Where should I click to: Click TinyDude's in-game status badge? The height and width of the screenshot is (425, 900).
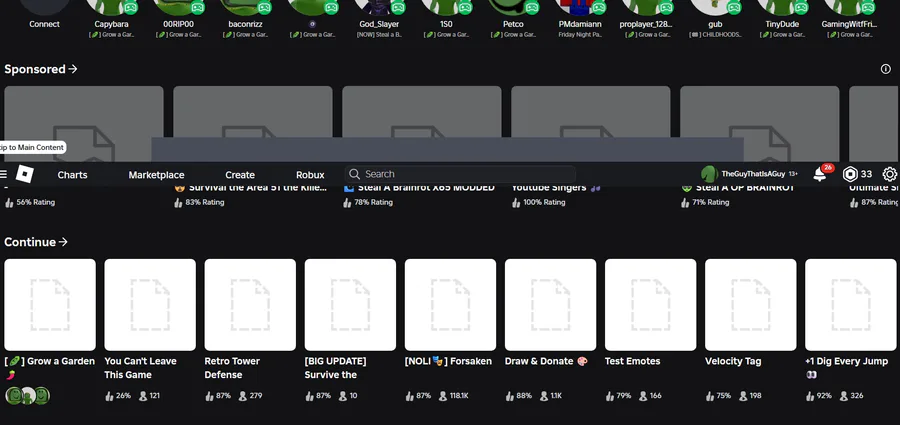point(800,7)
